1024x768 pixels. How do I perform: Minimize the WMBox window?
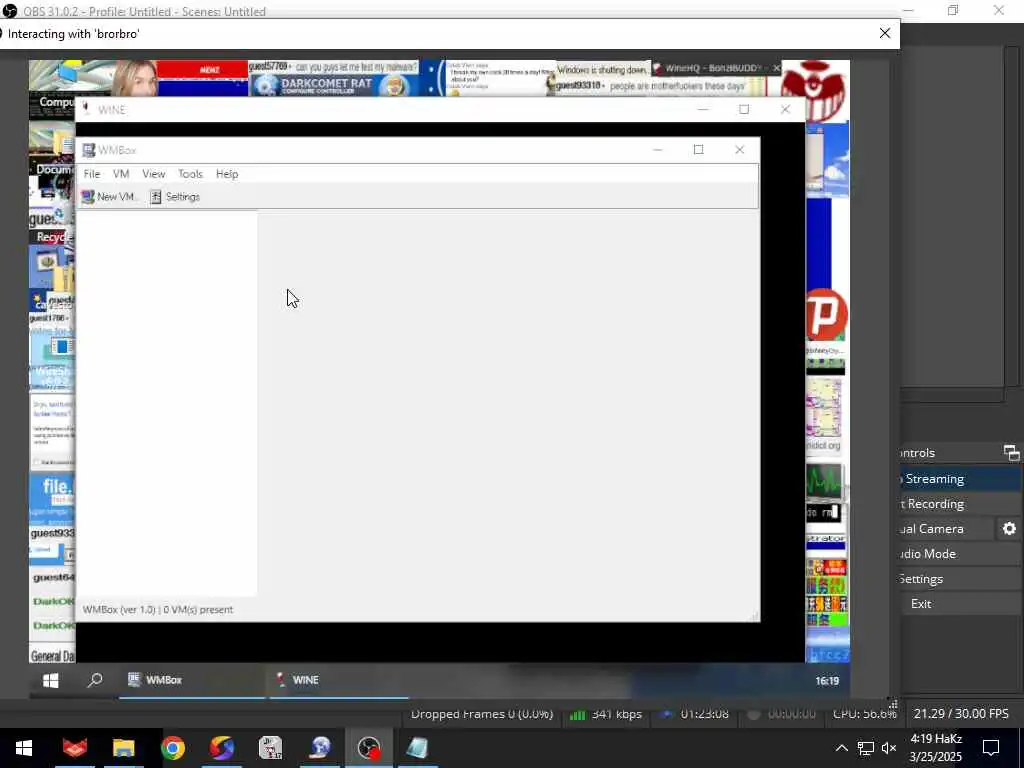coord(658,150)
